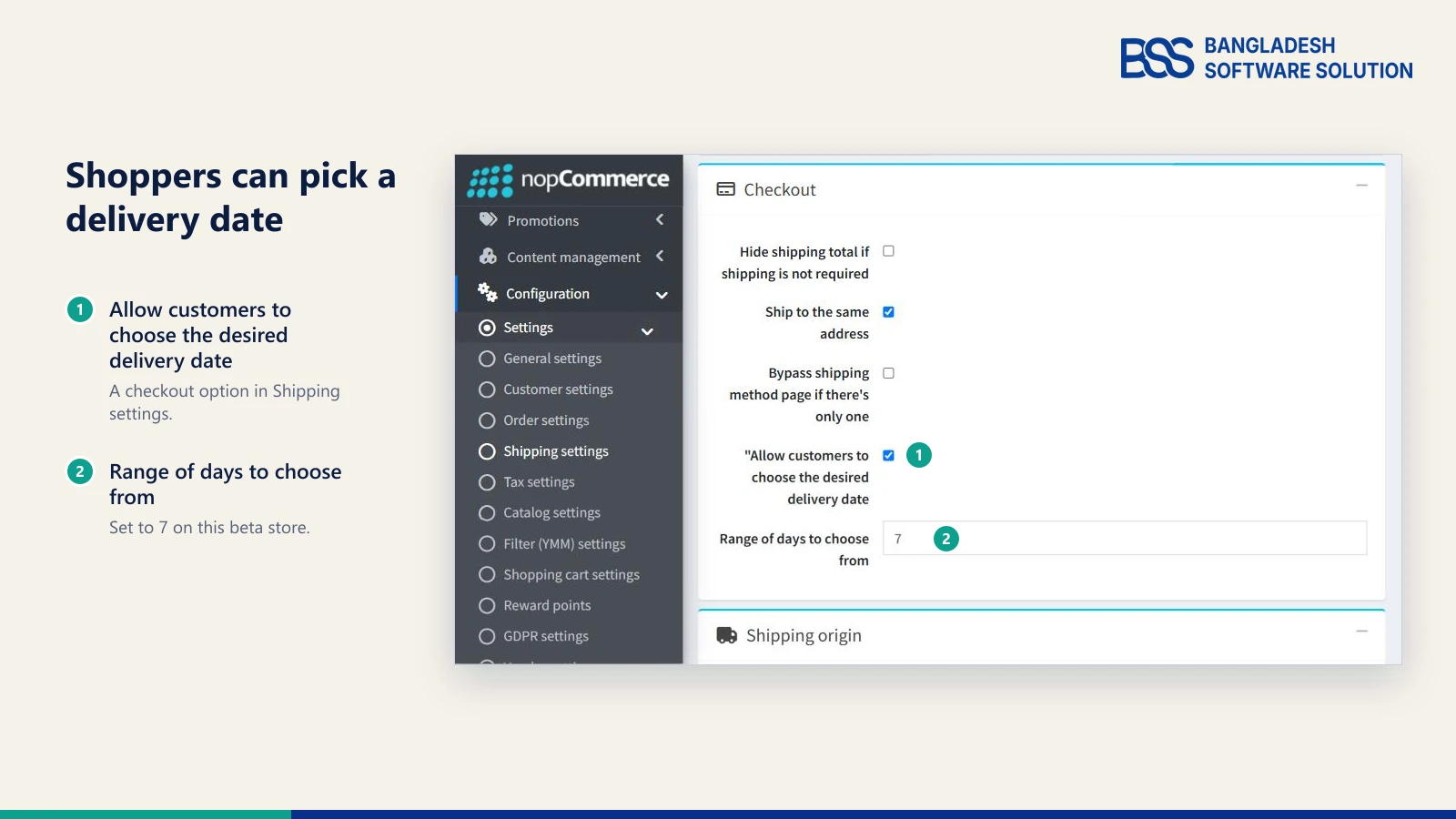Click the Range of days input field
Screen dimensions: 1456x819
point(1125,538)
